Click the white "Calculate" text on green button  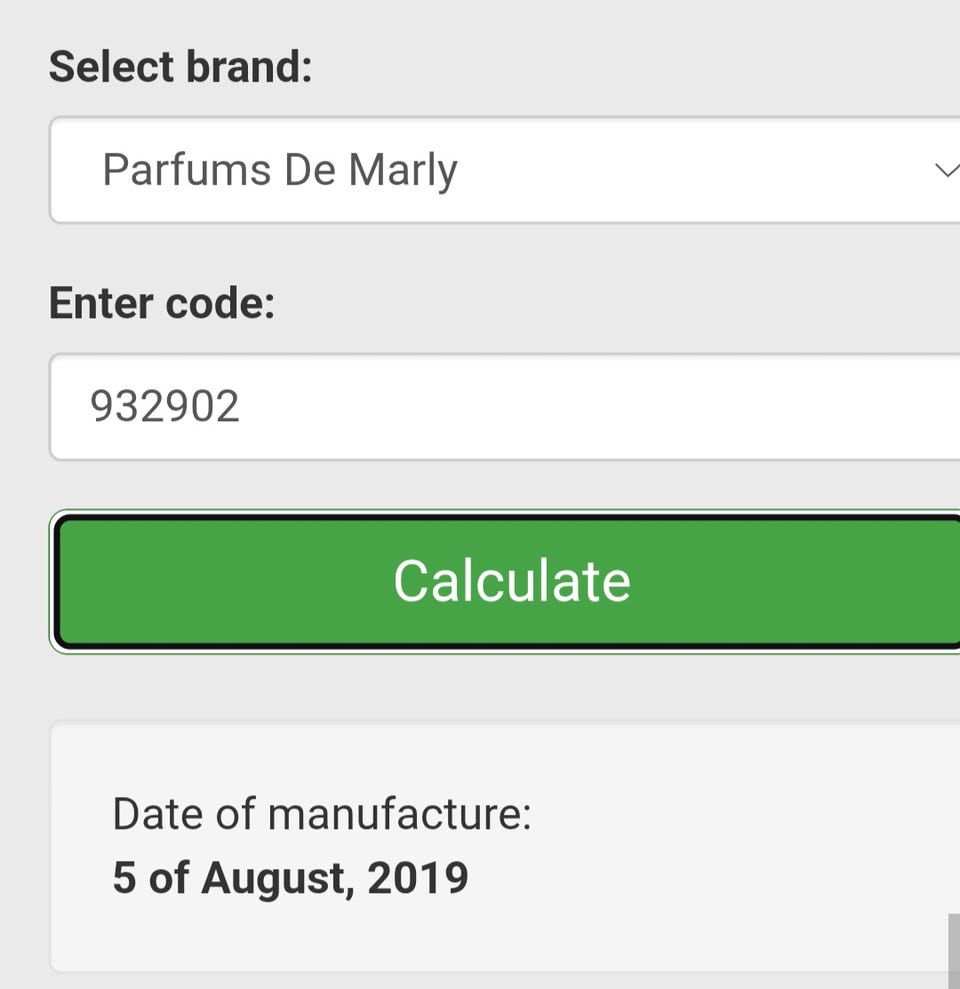click(511, 581)
